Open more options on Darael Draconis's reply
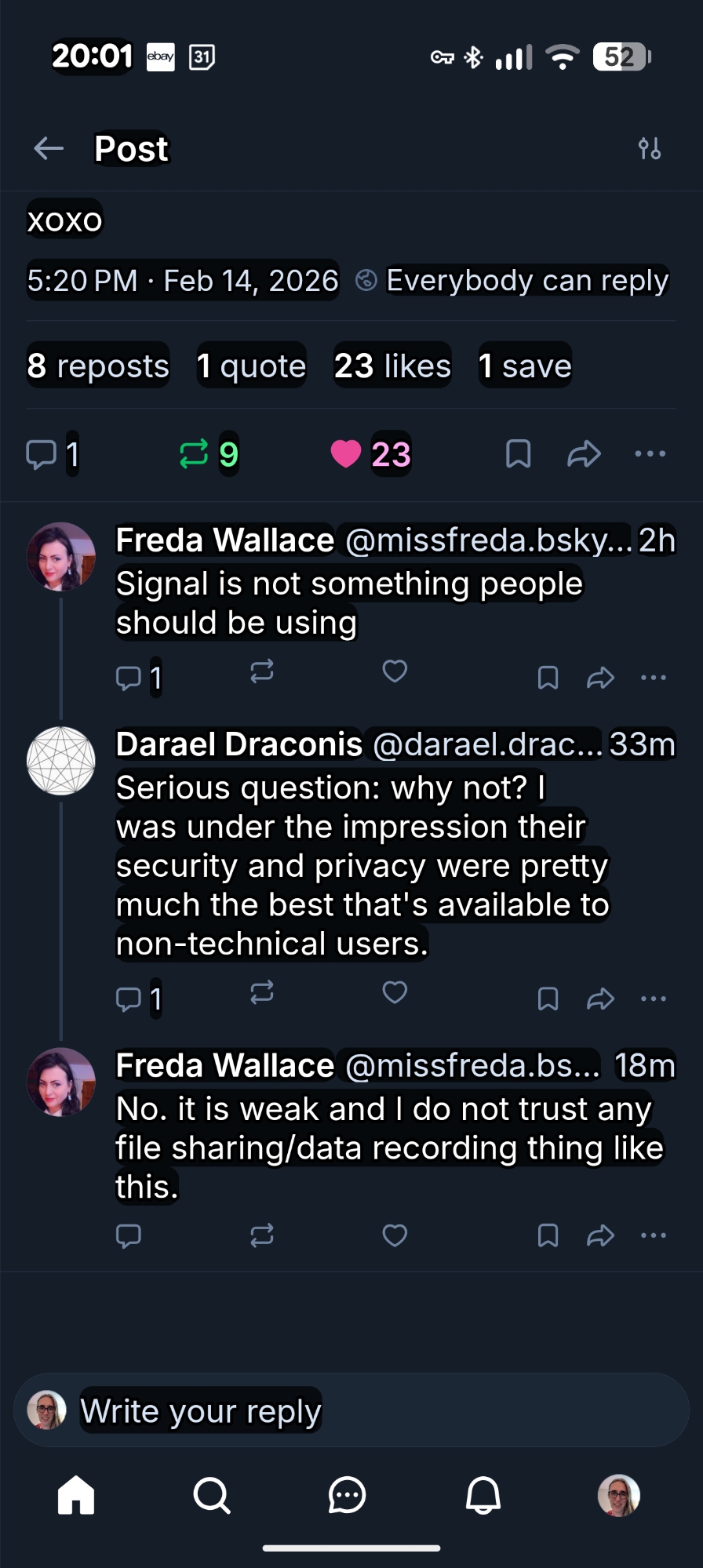This screenshot has height=1568, width=703. [x=654, y=999]
